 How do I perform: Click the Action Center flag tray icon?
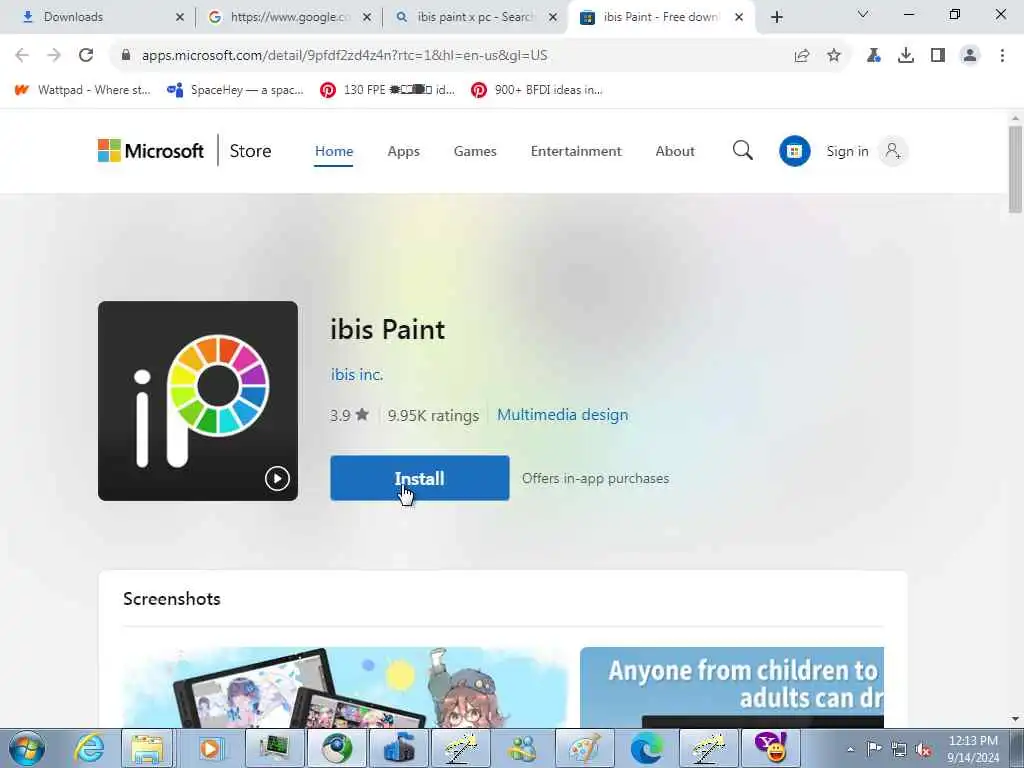pyautogui.click(x=874, y=748)
